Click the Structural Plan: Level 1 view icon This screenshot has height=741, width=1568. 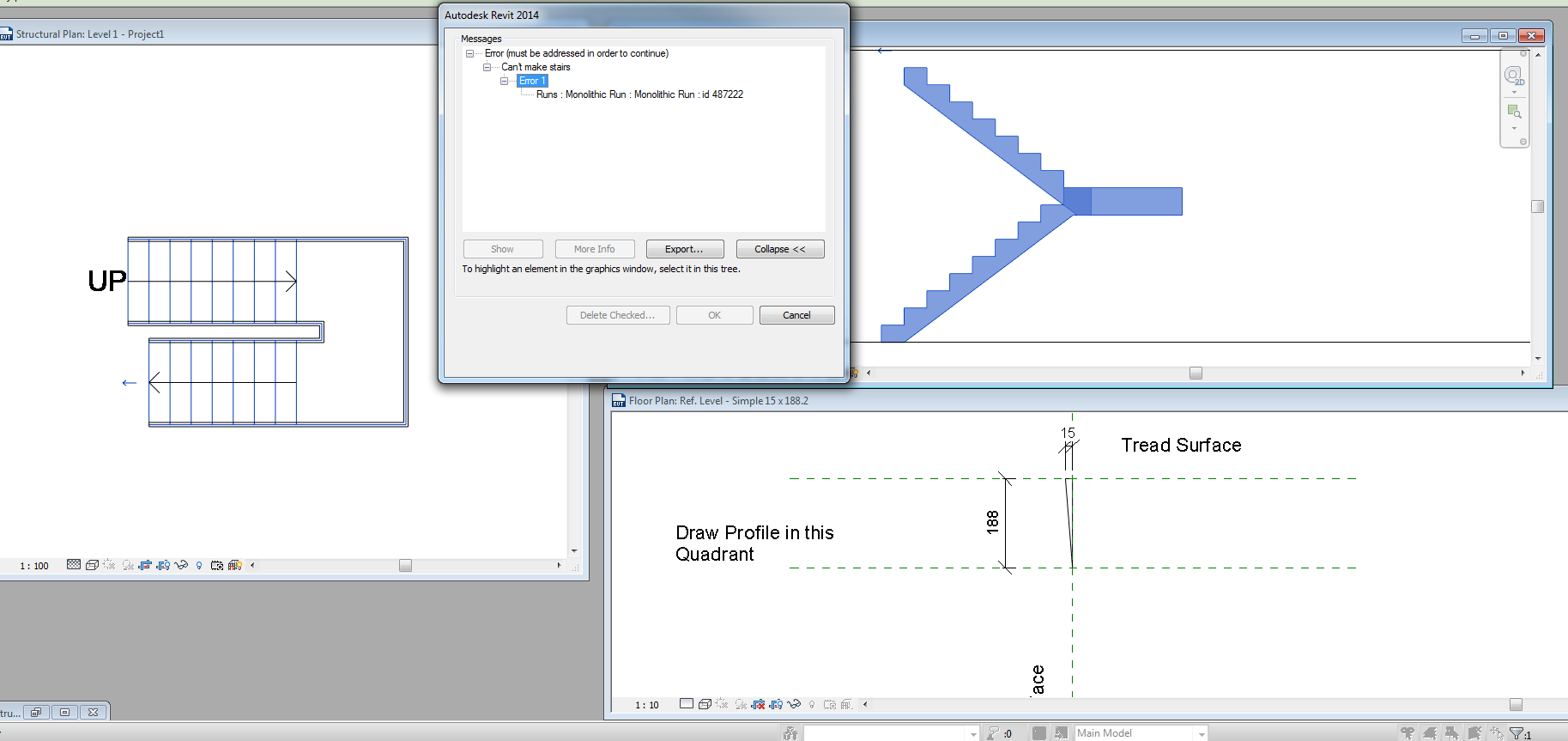pos(6,34)
